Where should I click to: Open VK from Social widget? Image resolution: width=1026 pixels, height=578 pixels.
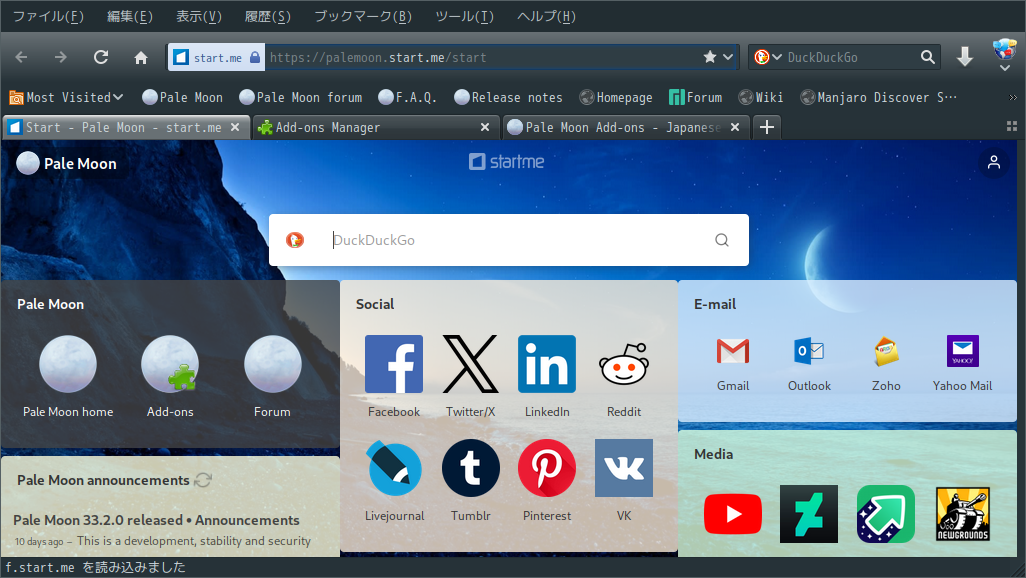click(624, 468)
